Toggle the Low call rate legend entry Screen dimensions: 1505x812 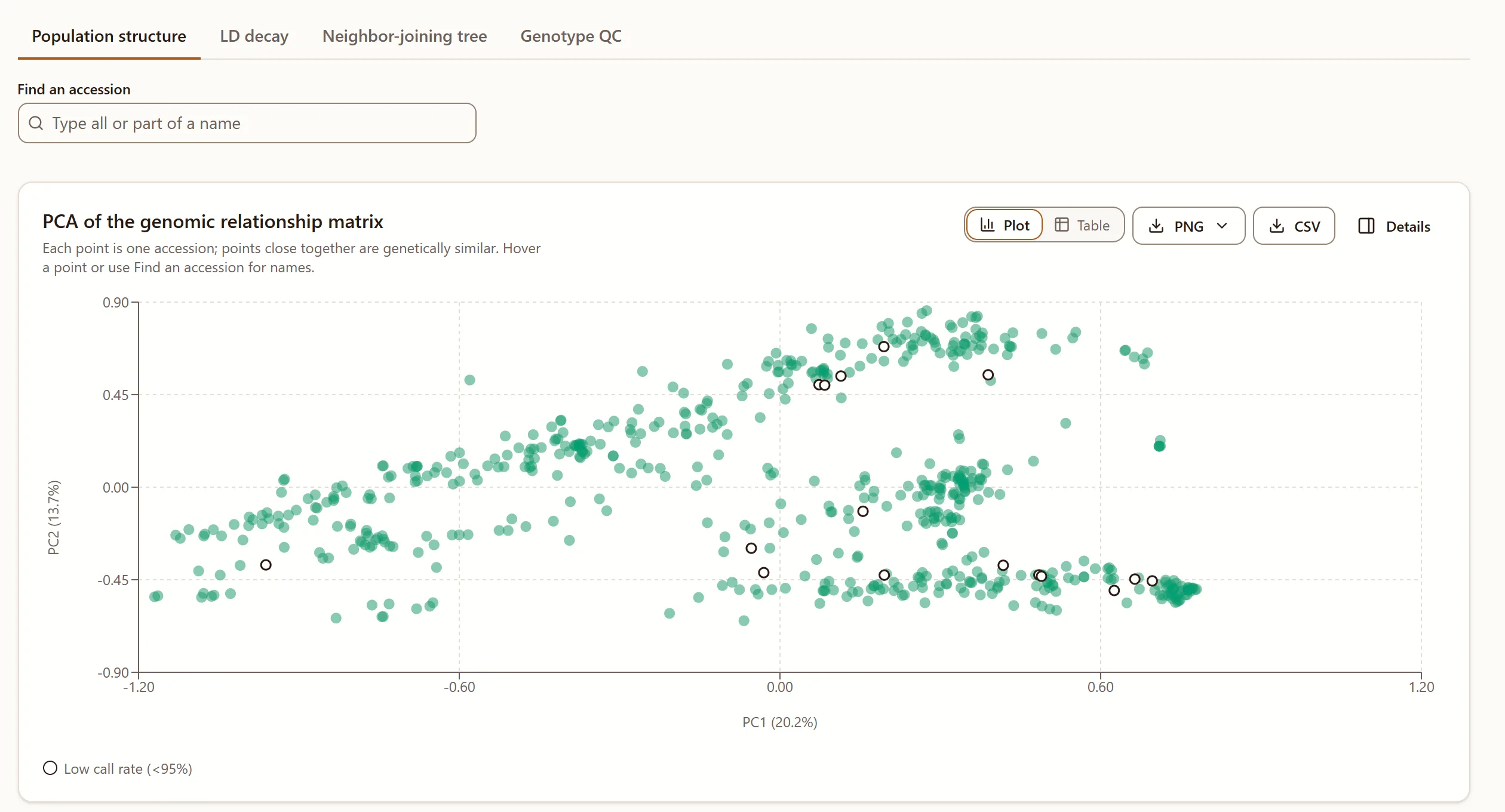(x=118, y=768)
